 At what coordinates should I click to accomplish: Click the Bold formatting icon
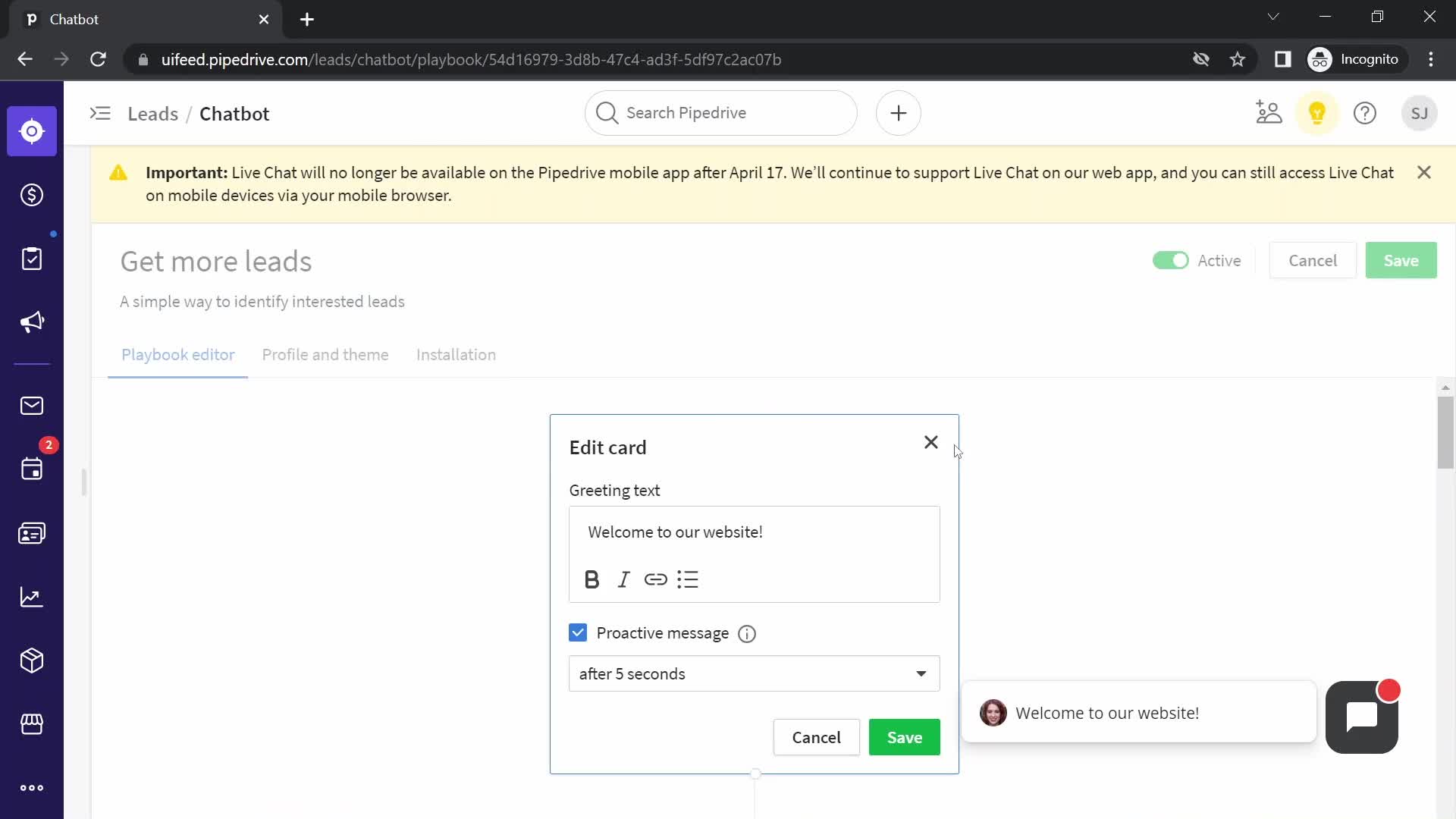click(591, 580)
